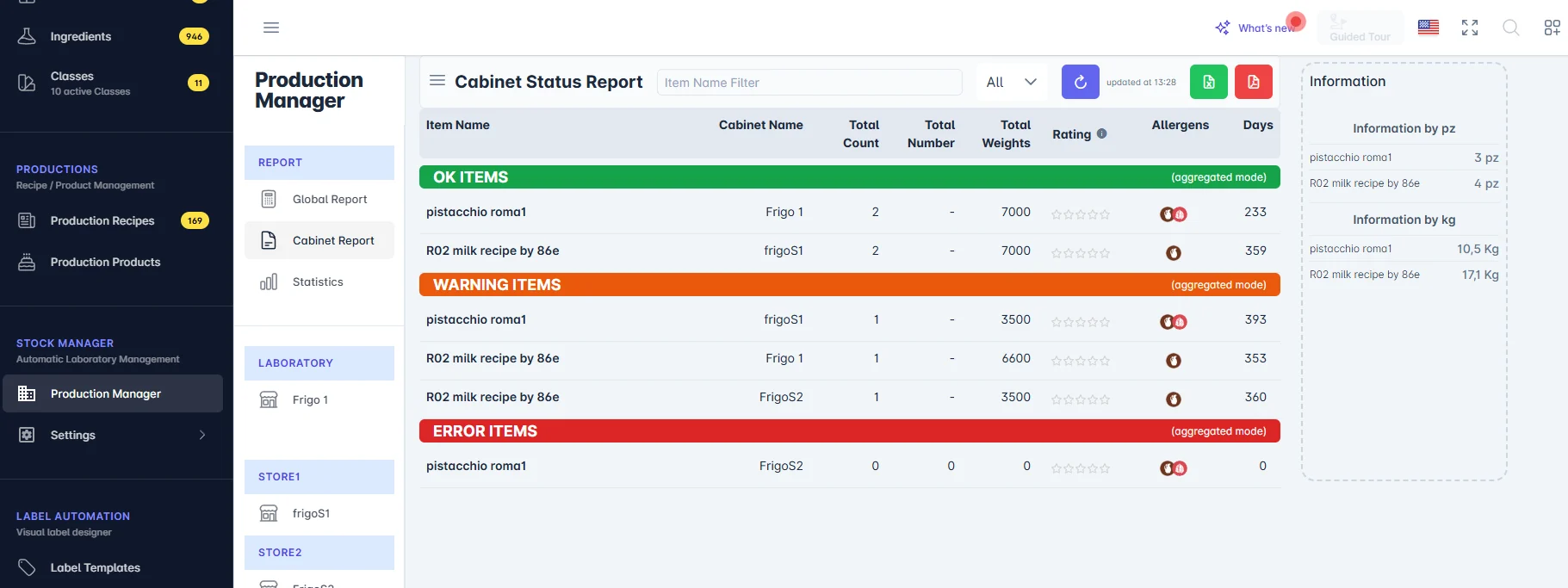This screenshot has width=1568, height=588.
Task: Select frigoS1 under Store1
Action: click(319, 513)
